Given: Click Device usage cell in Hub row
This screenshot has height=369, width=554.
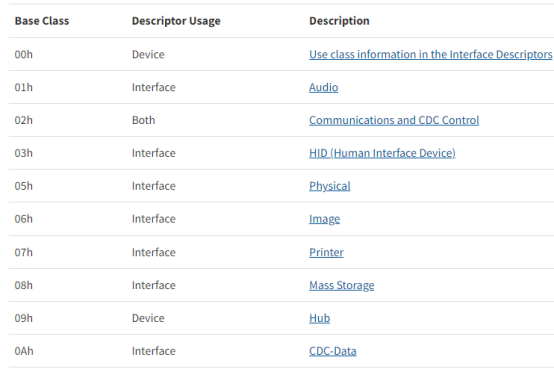Looking at the screenshot, I should 148,318.
